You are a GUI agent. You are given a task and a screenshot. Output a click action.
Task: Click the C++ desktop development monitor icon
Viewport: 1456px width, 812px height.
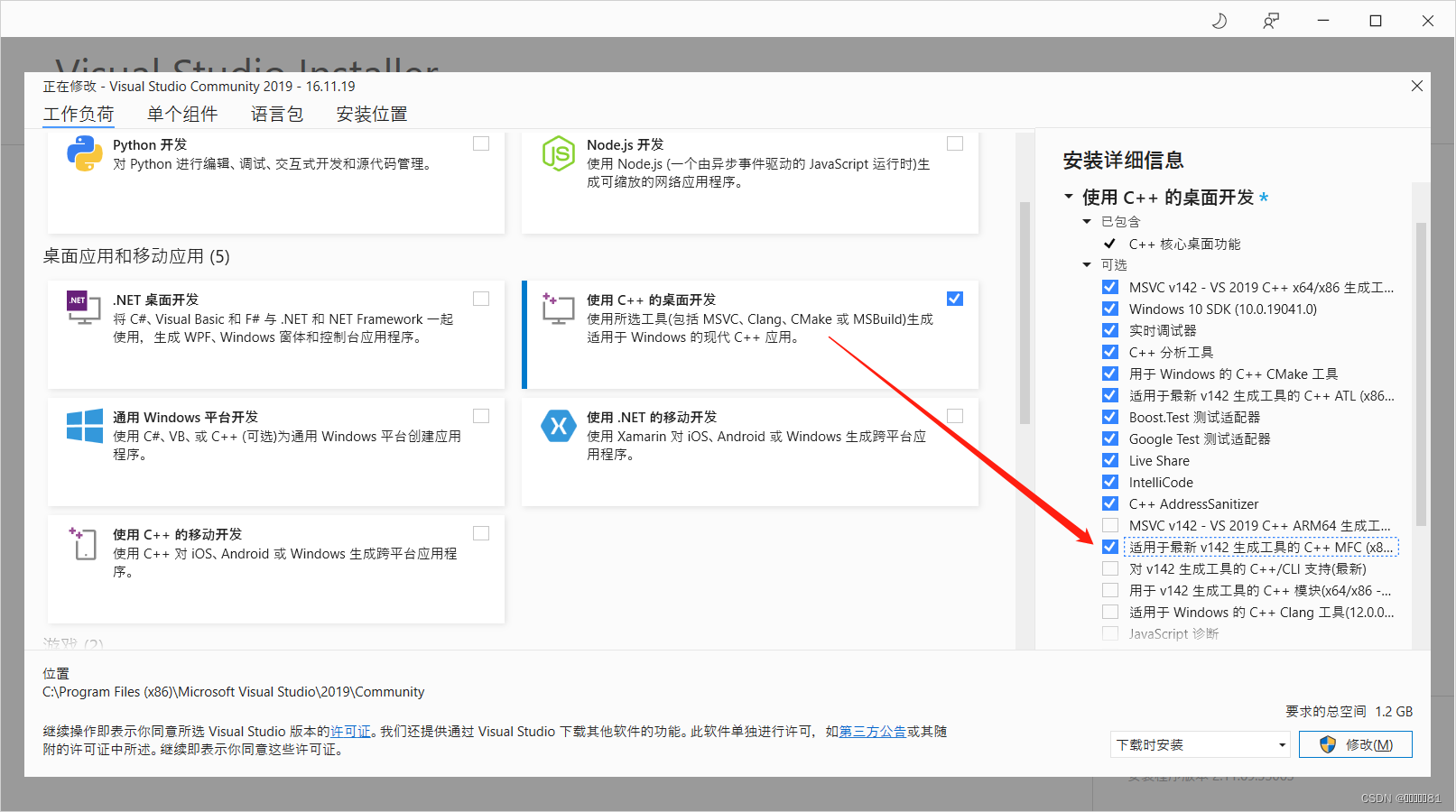[x=558, y=308]
